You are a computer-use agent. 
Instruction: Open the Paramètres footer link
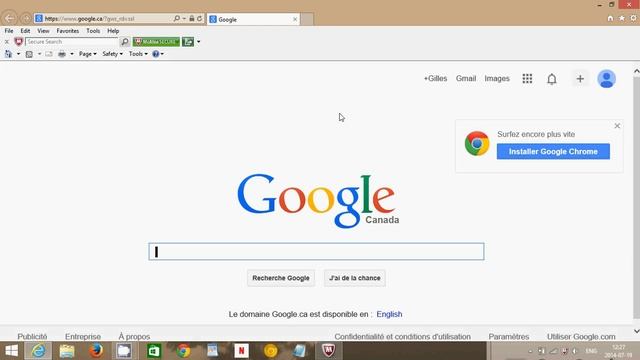(x=509, y=336)
